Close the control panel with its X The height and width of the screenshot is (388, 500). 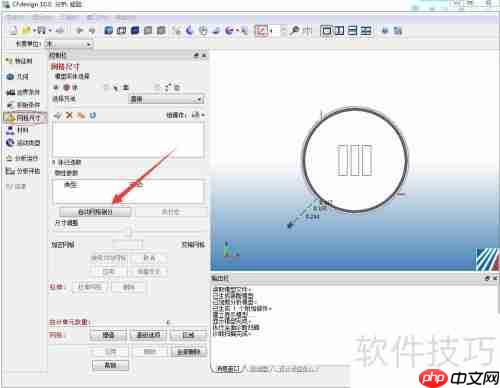coord(204,55)
